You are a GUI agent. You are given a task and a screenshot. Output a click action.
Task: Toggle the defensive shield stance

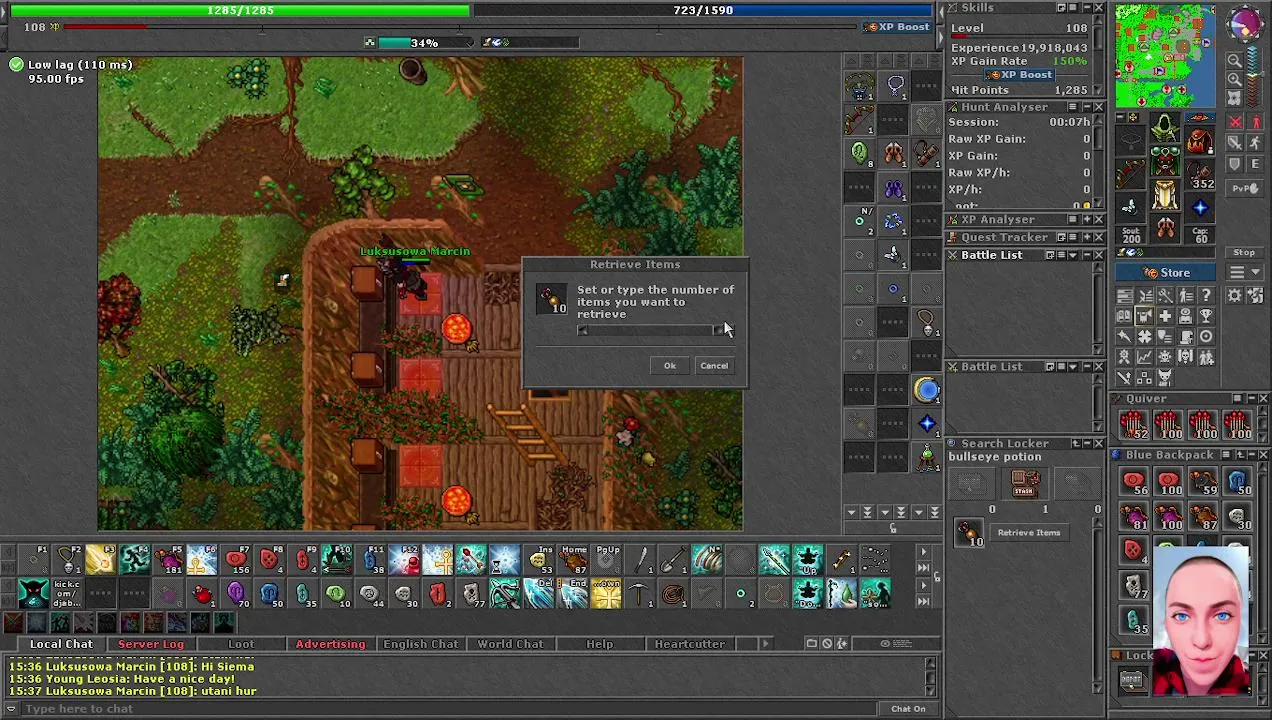[1236, 164]
